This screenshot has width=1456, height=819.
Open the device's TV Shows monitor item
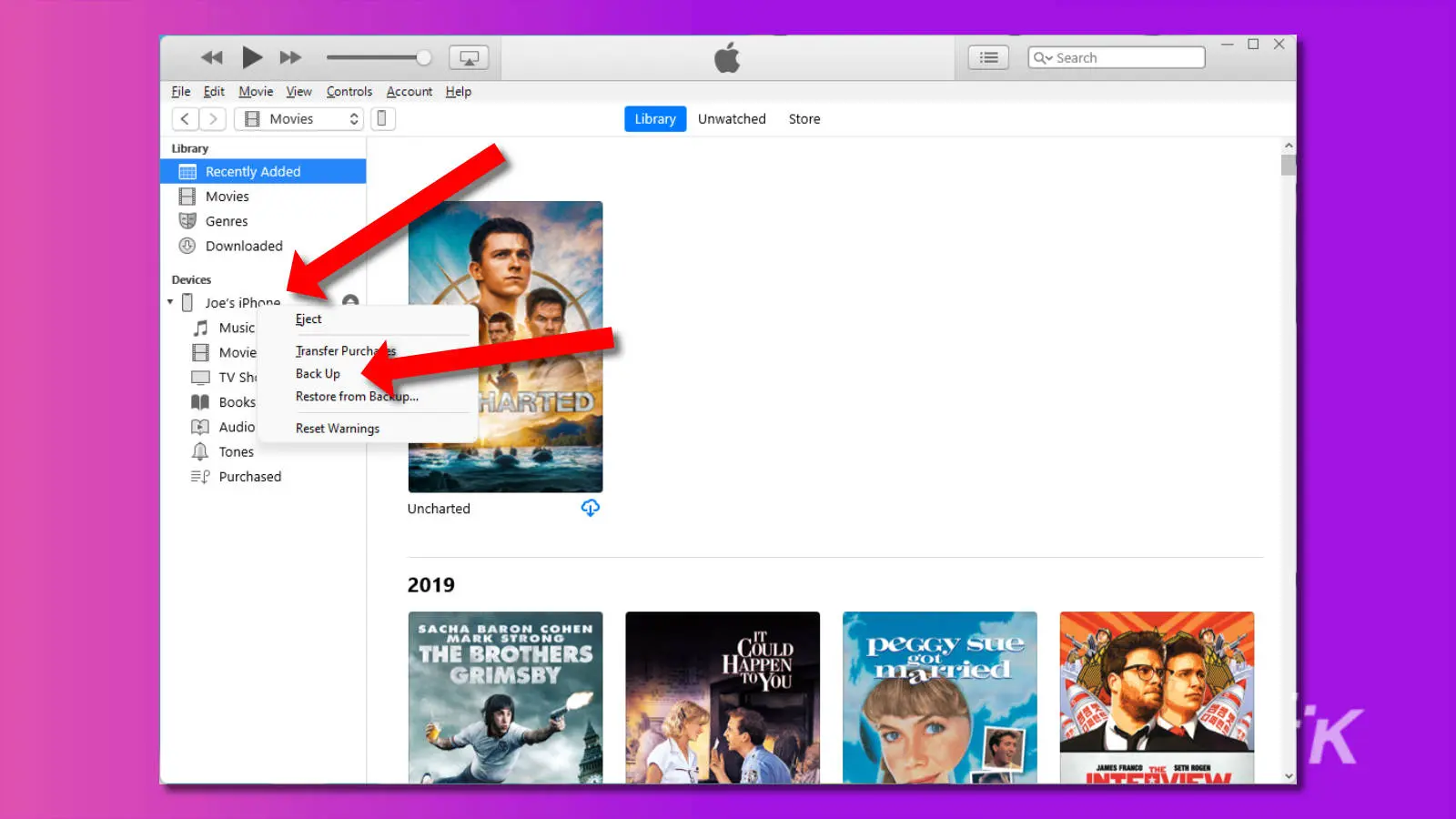point(224,377)
